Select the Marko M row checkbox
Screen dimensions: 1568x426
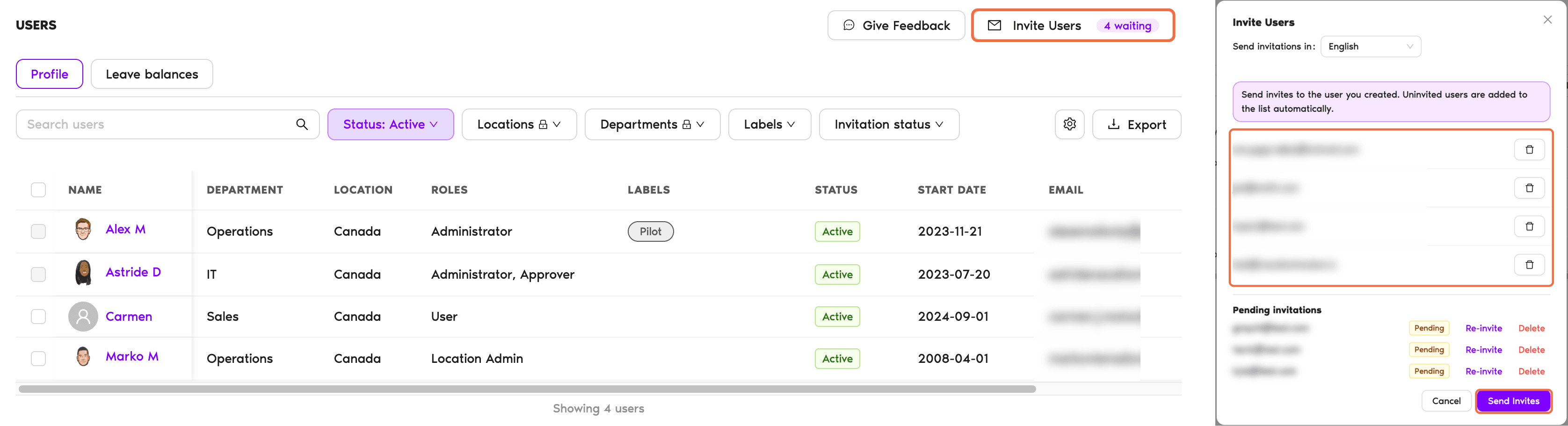[38, 359]
